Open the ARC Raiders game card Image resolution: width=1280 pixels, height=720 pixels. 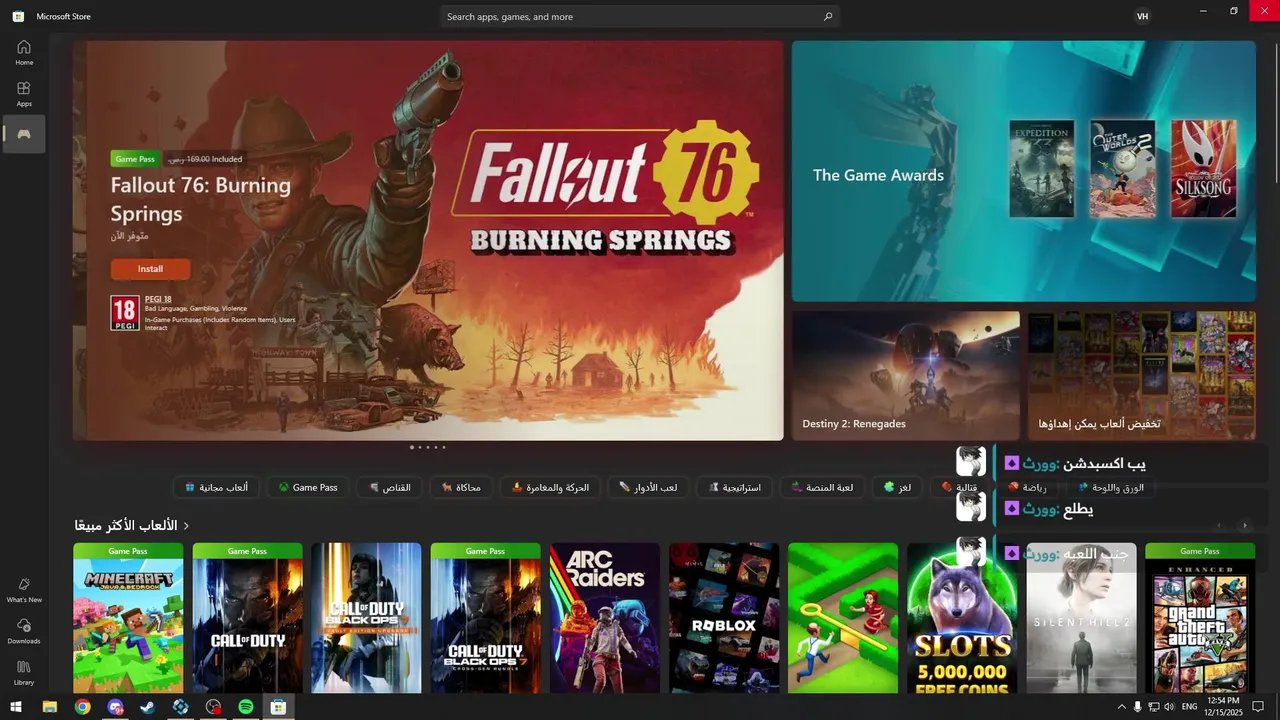coord(604,618)
